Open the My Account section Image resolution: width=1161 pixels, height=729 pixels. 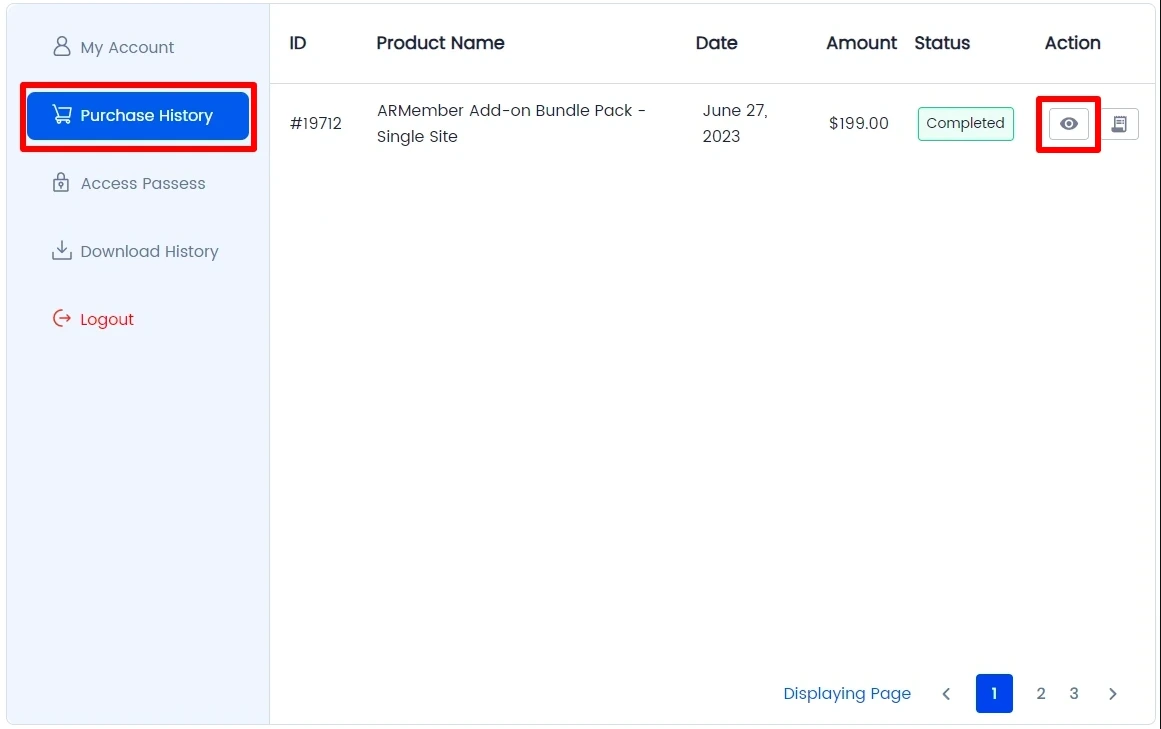113,47
